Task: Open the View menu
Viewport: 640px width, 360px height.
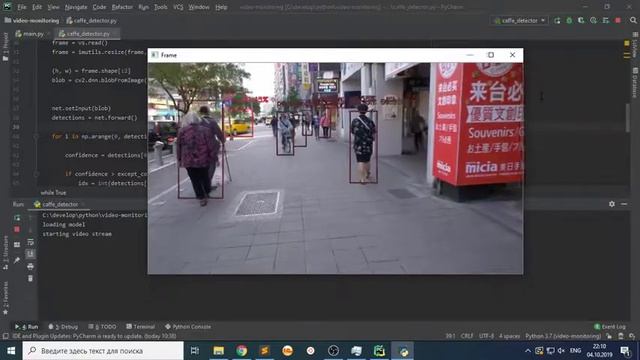Action: click(53, 7)
